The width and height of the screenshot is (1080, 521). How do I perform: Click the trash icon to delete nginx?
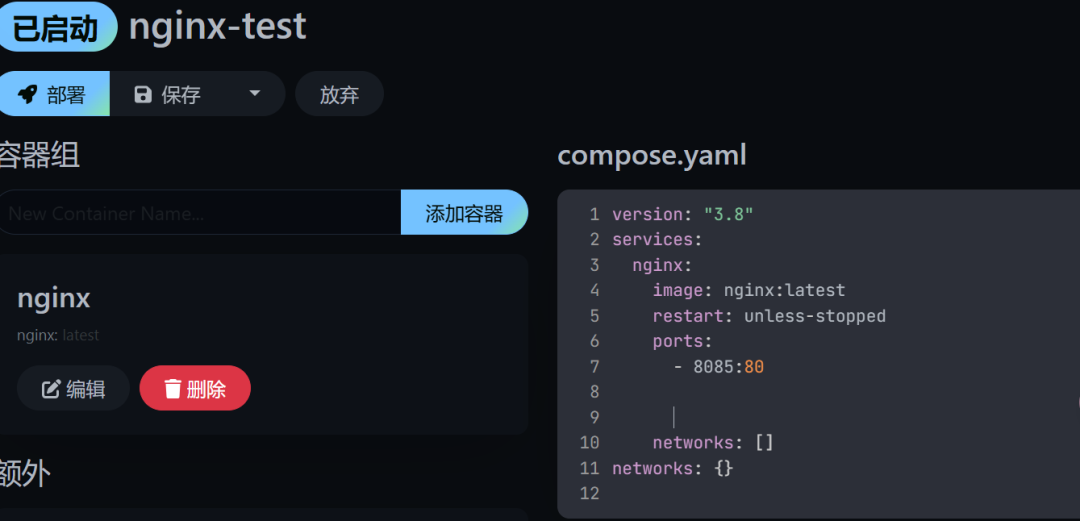(173, 389)
